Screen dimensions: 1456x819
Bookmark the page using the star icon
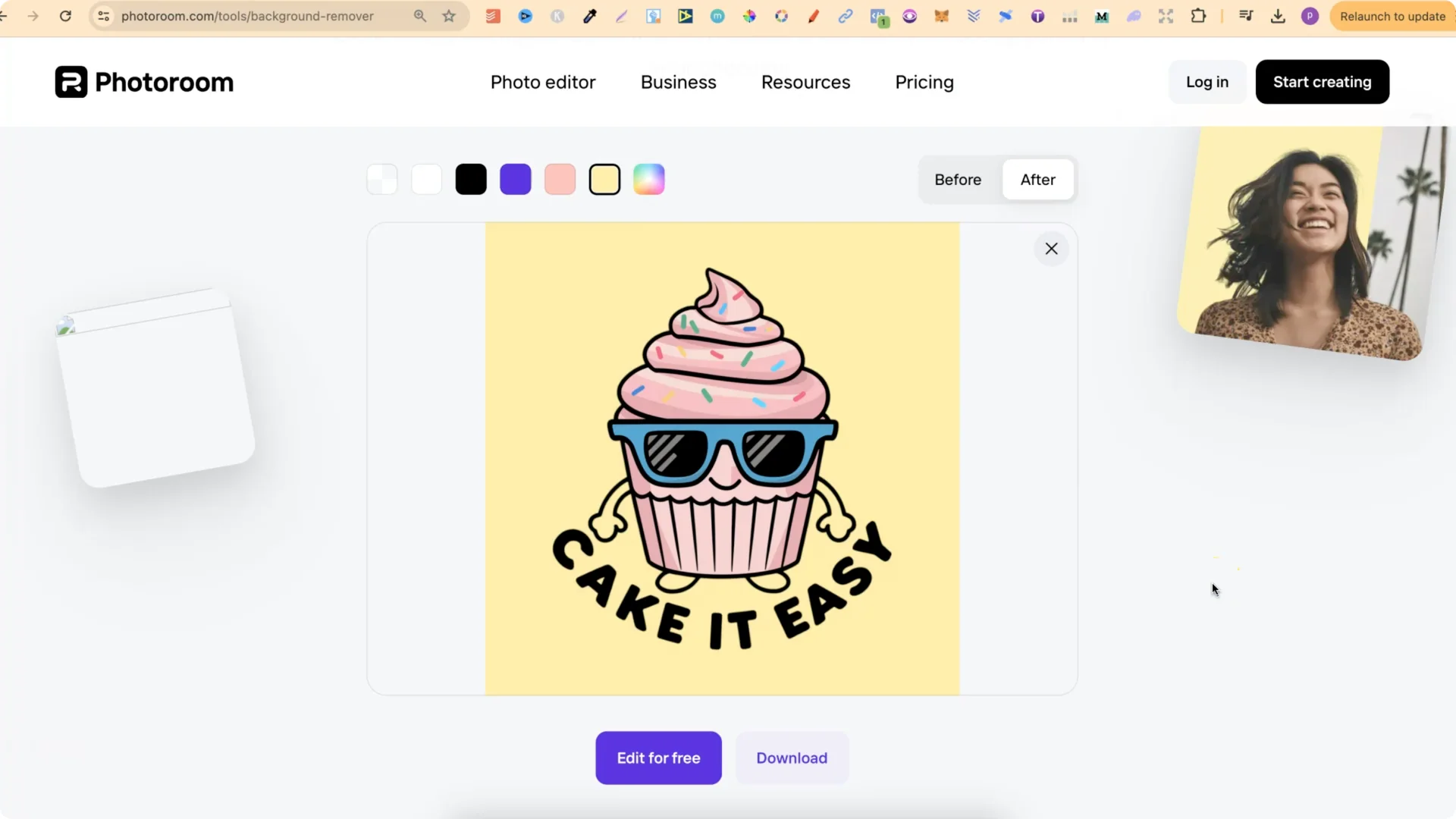(x=448, y=16)
